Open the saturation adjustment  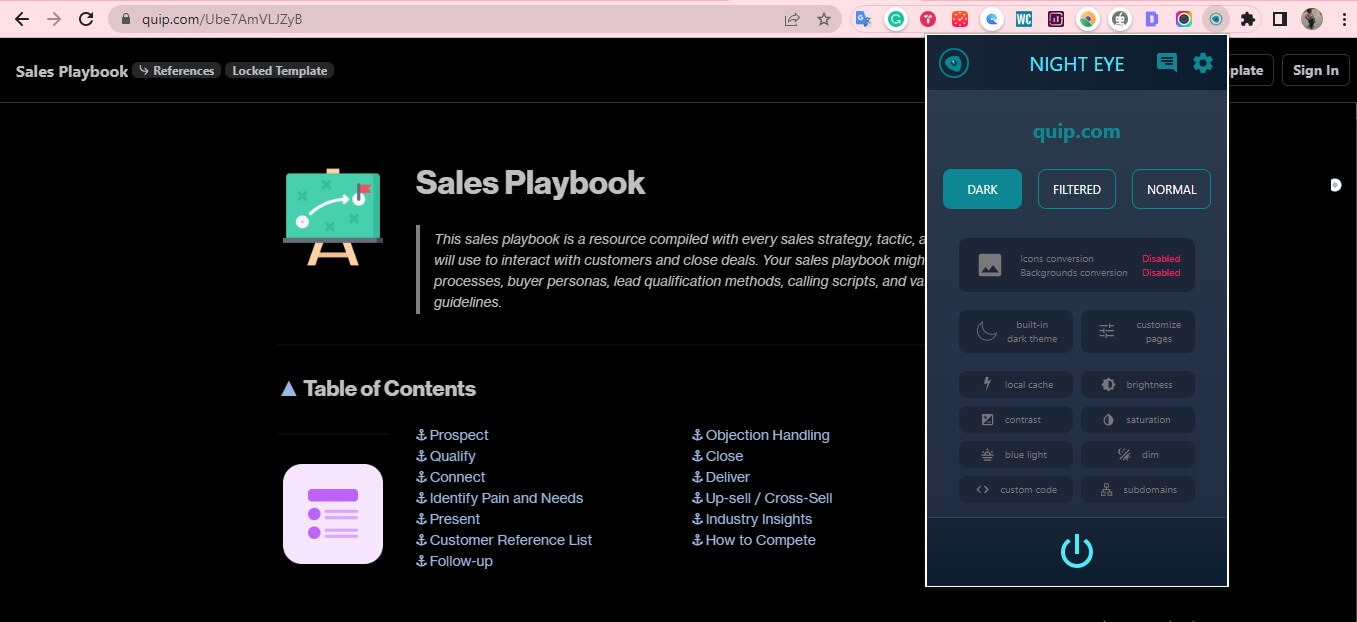tap(1138, 419)
